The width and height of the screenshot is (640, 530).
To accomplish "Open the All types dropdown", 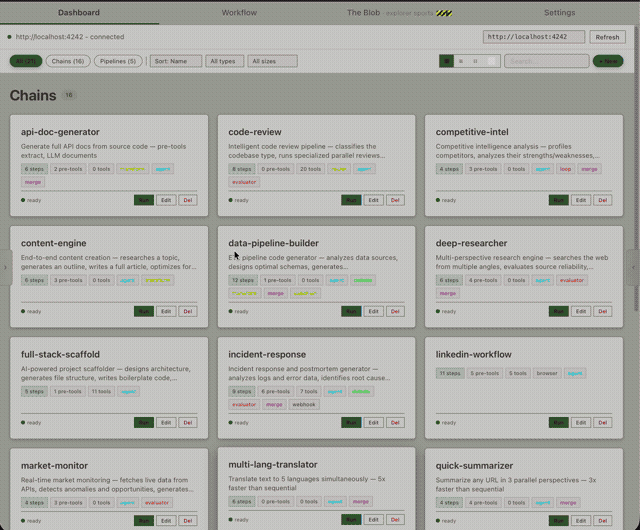I will click(224, 61).
